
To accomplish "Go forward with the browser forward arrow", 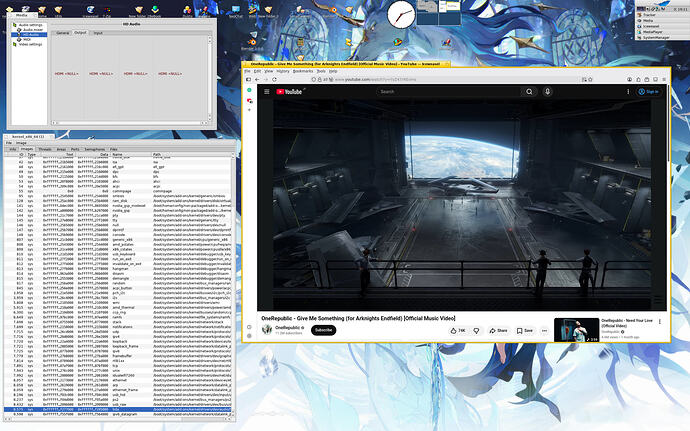I will coord(266,80).
